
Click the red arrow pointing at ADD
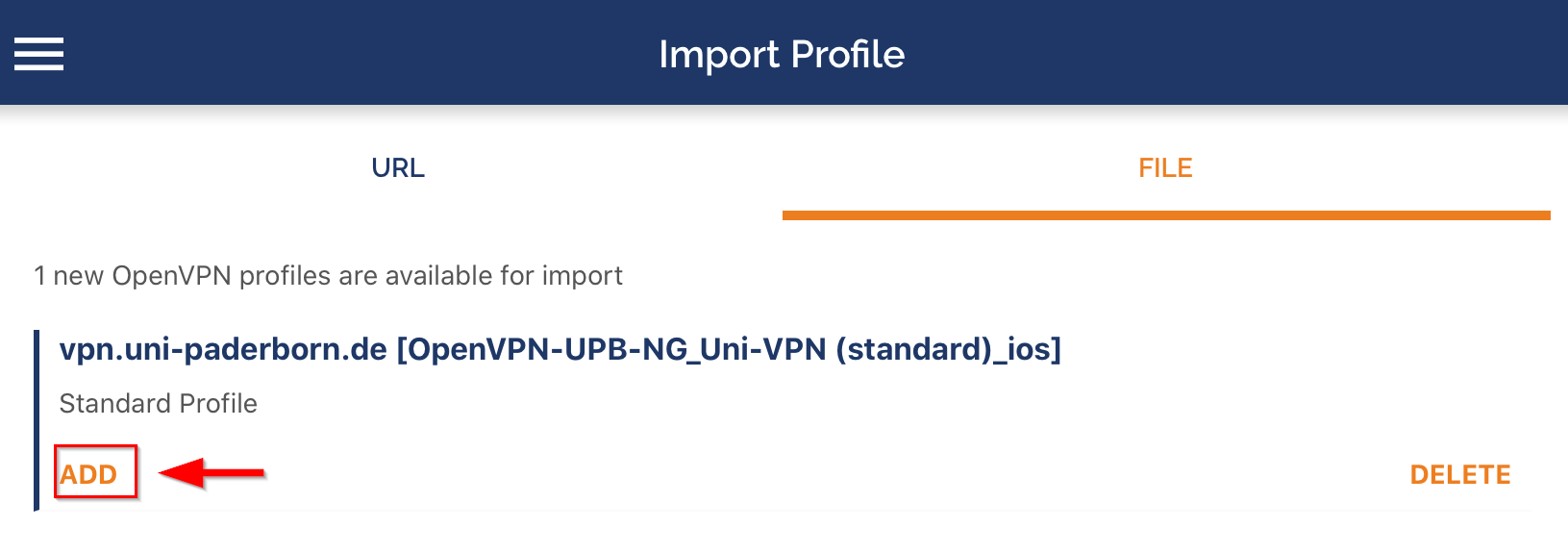point(212,472)
